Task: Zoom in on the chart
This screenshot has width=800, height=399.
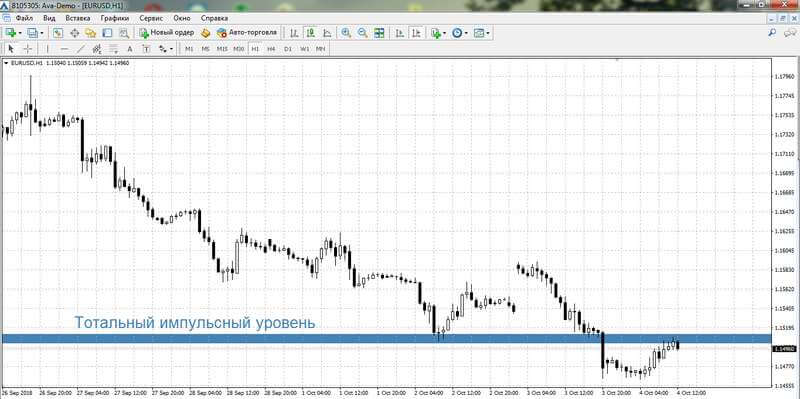Action: click(346, 33)
